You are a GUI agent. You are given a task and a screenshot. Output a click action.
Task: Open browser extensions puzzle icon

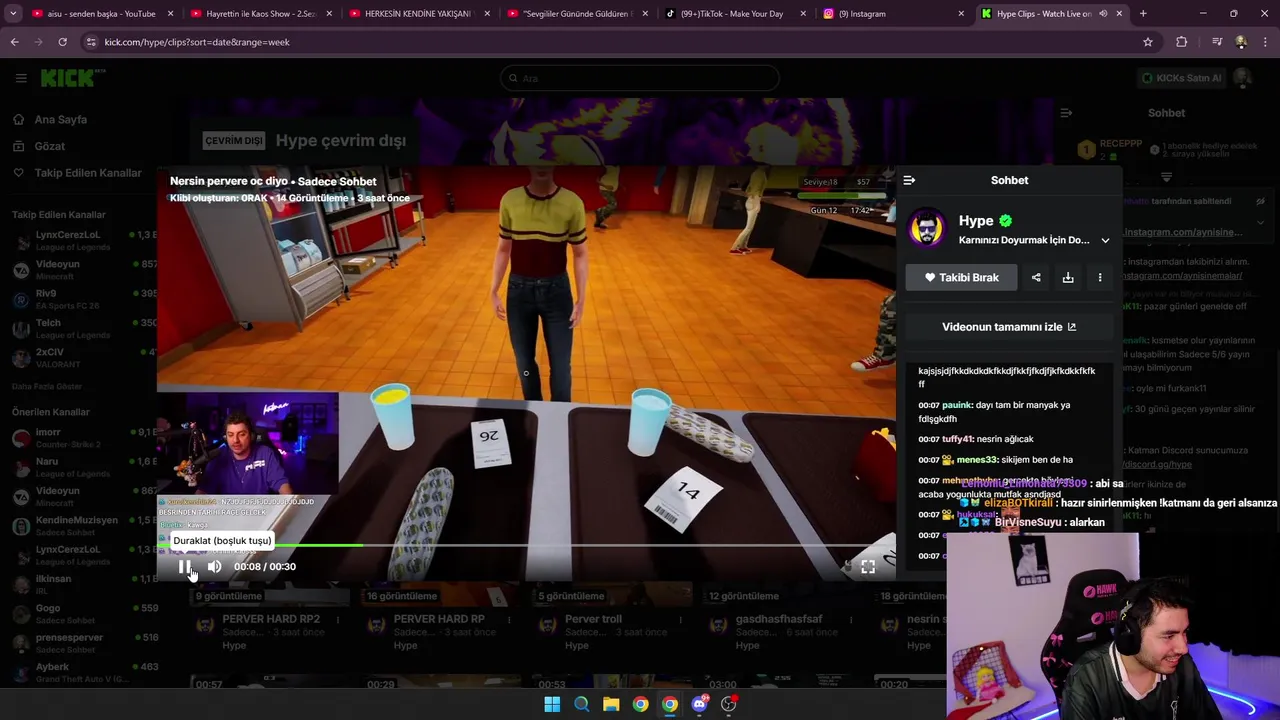[1182, 42]
